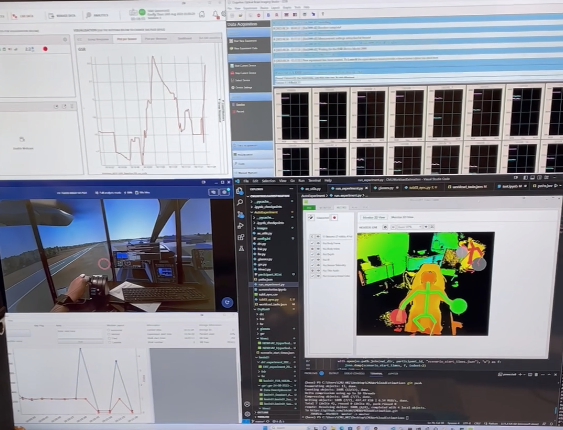Click the viewer icon left of record button
The height and width of the screenshot is (430, 563).
[311, 218]
